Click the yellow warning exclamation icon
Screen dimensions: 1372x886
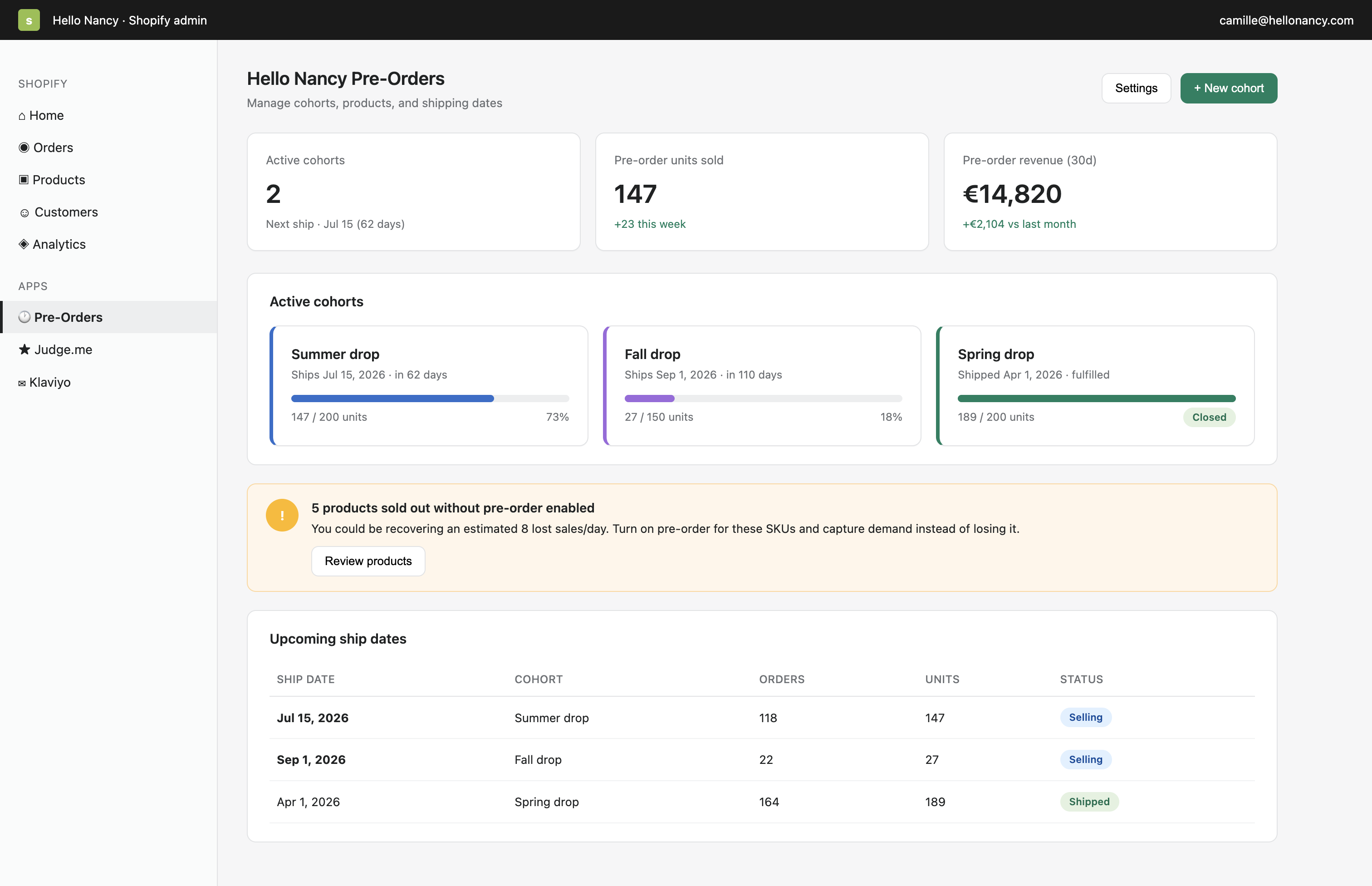click(x=282, y=515)
